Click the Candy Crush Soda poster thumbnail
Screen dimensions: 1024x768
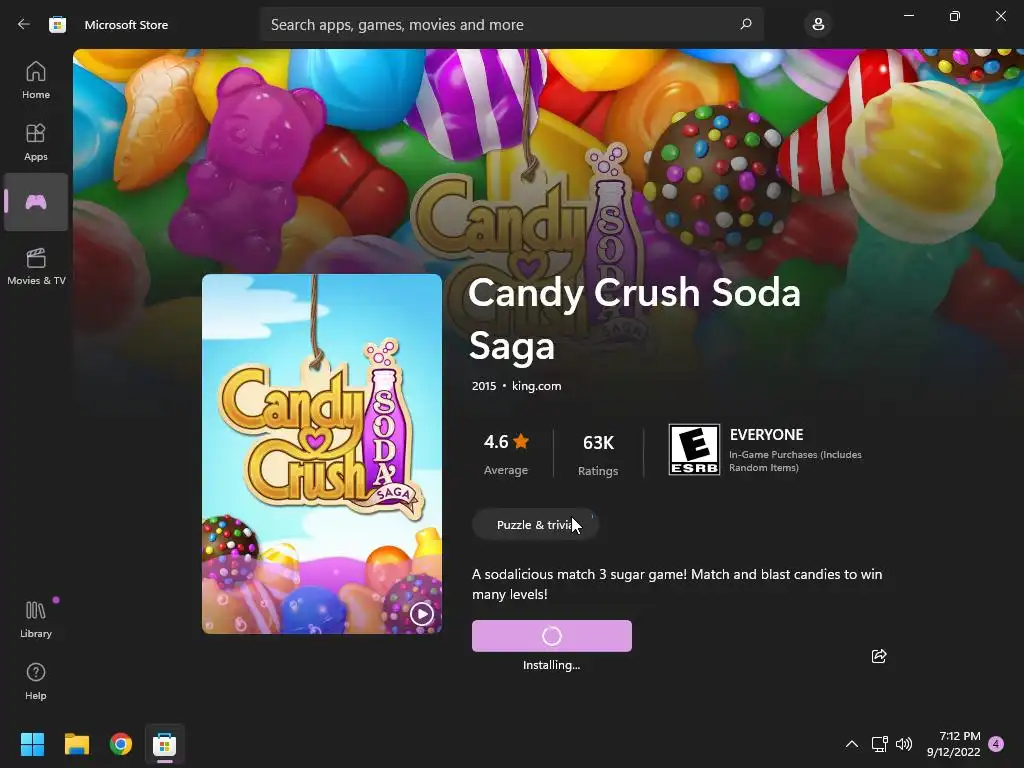(x=322, y=453)
